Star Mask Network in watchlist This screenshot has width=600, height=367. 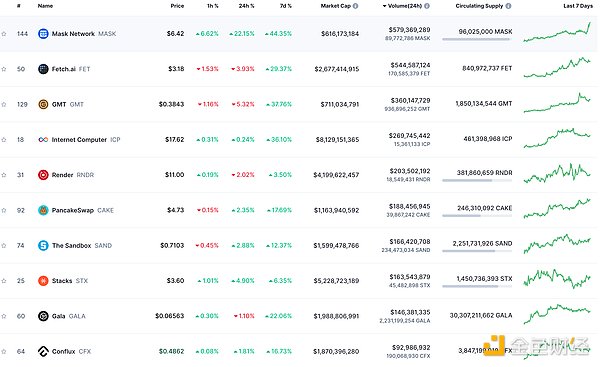[4, 34]
